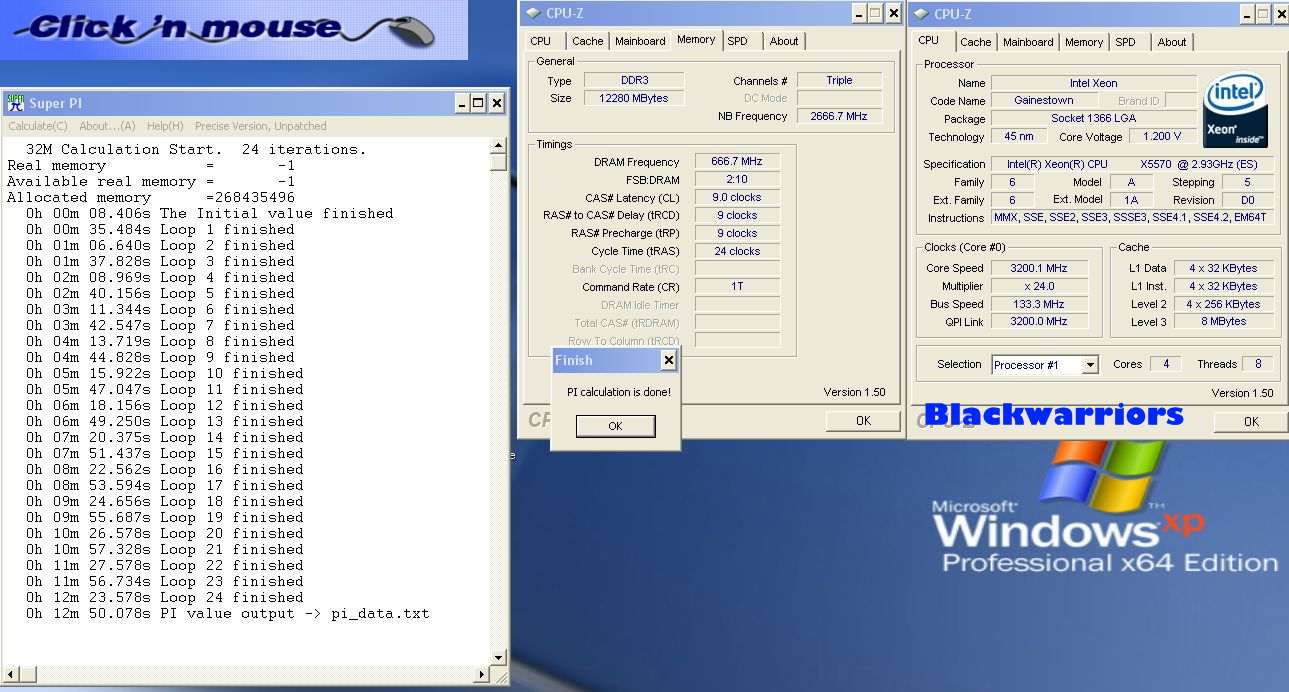Image resolution: width=1289 pixels, height=692 pixels.
Task: Click 'The Initial value finished' line
Action: (210, 213)
